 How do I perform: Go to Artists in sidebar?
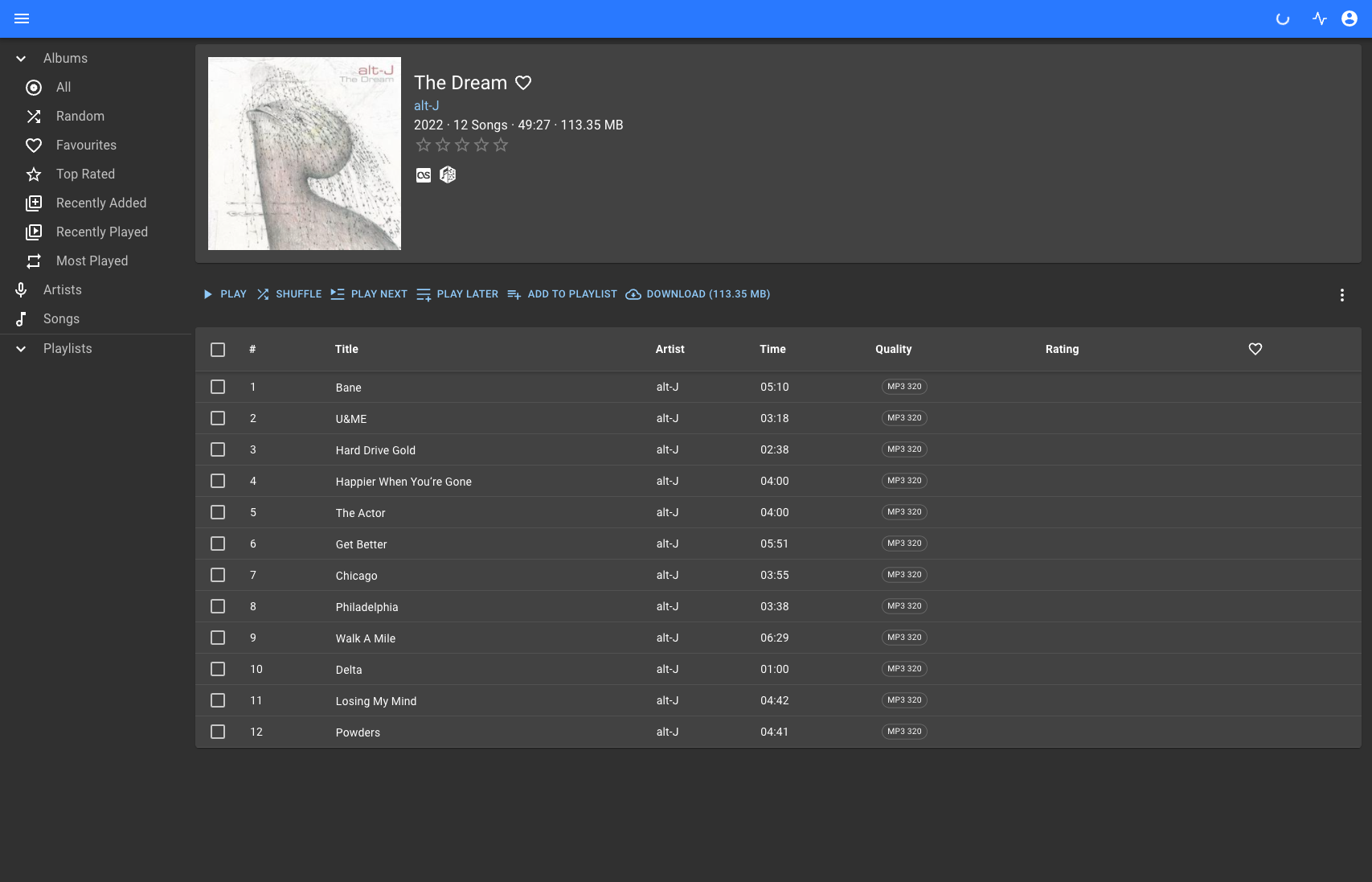point(96,289)
